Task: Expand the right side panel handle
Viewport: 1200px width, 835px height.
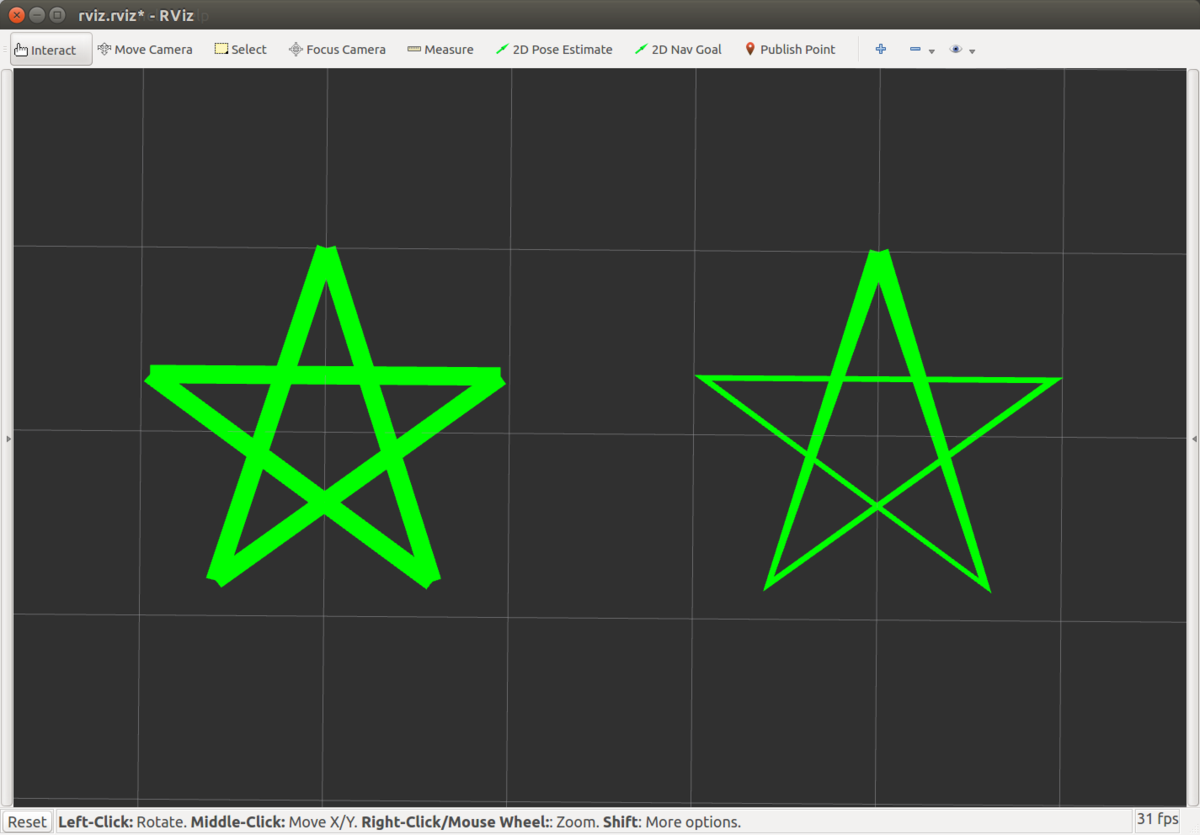Action: (1194, 438)
